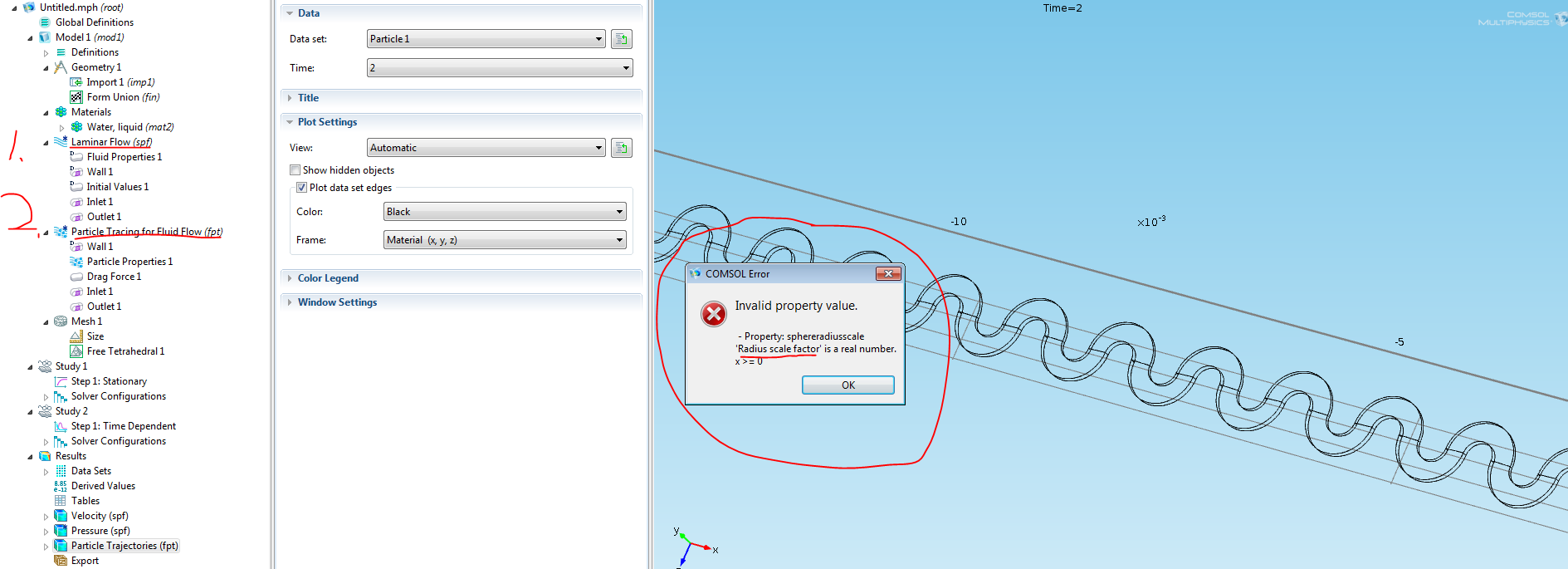Viewport: 1568px width, 569px height.
Task: Click the Materials node icon
Action: (x=61, y=112)
